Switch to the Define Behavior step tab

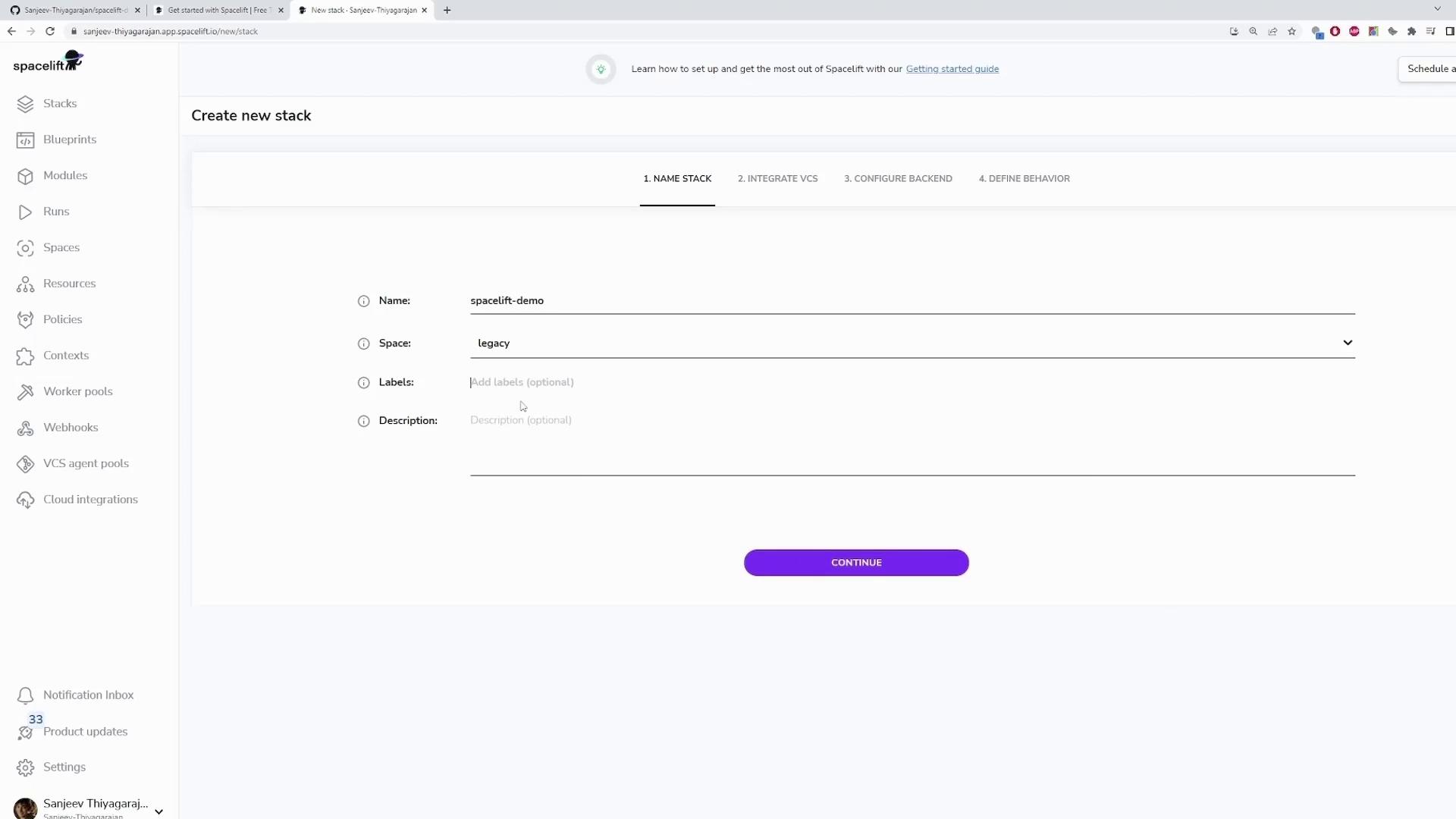click(1024, 179)
